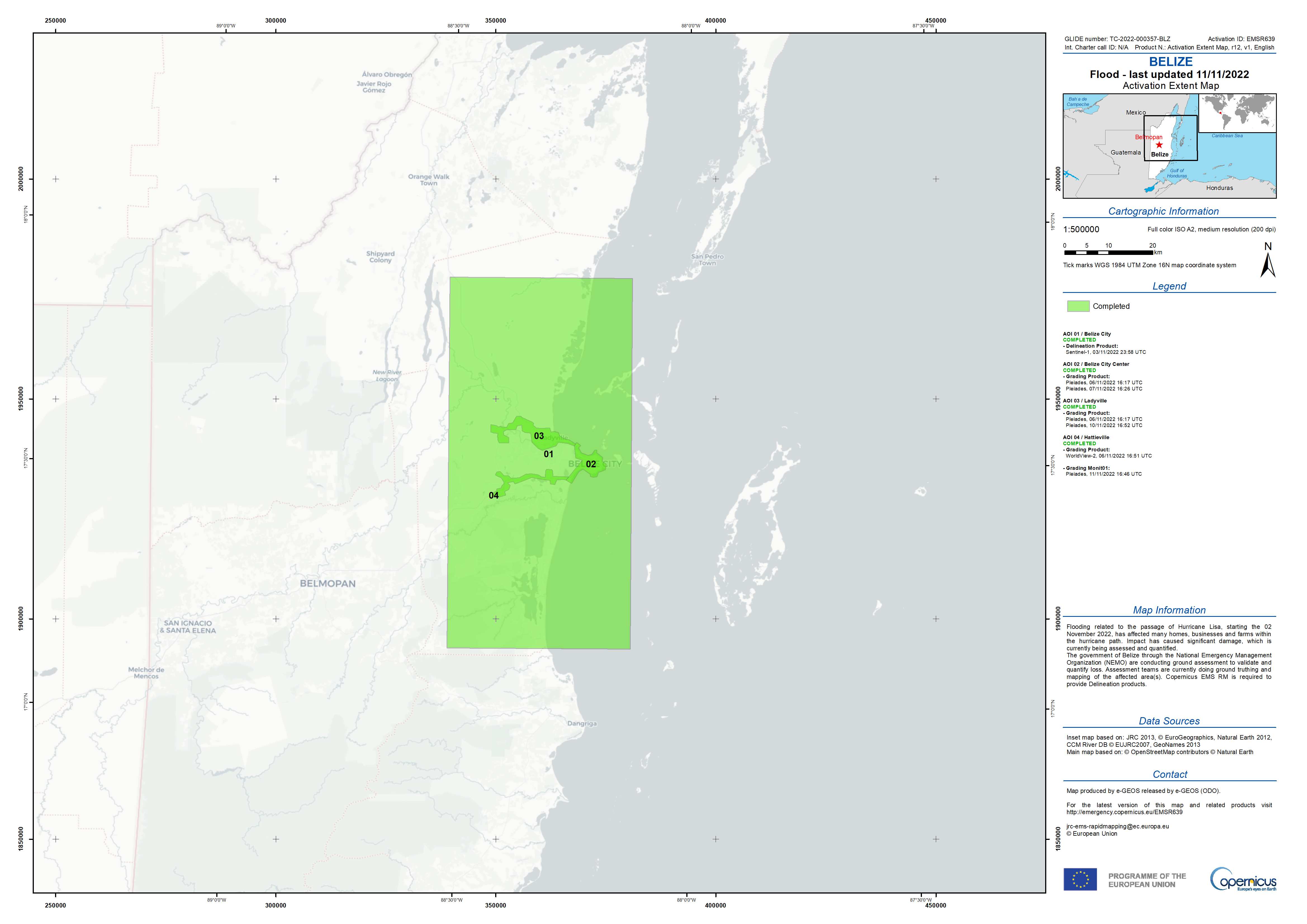This screenshot has height=924, width=1307.
Task: Click the jrc-ems-rapidmapping email address
Action: tap(1118, 826)
